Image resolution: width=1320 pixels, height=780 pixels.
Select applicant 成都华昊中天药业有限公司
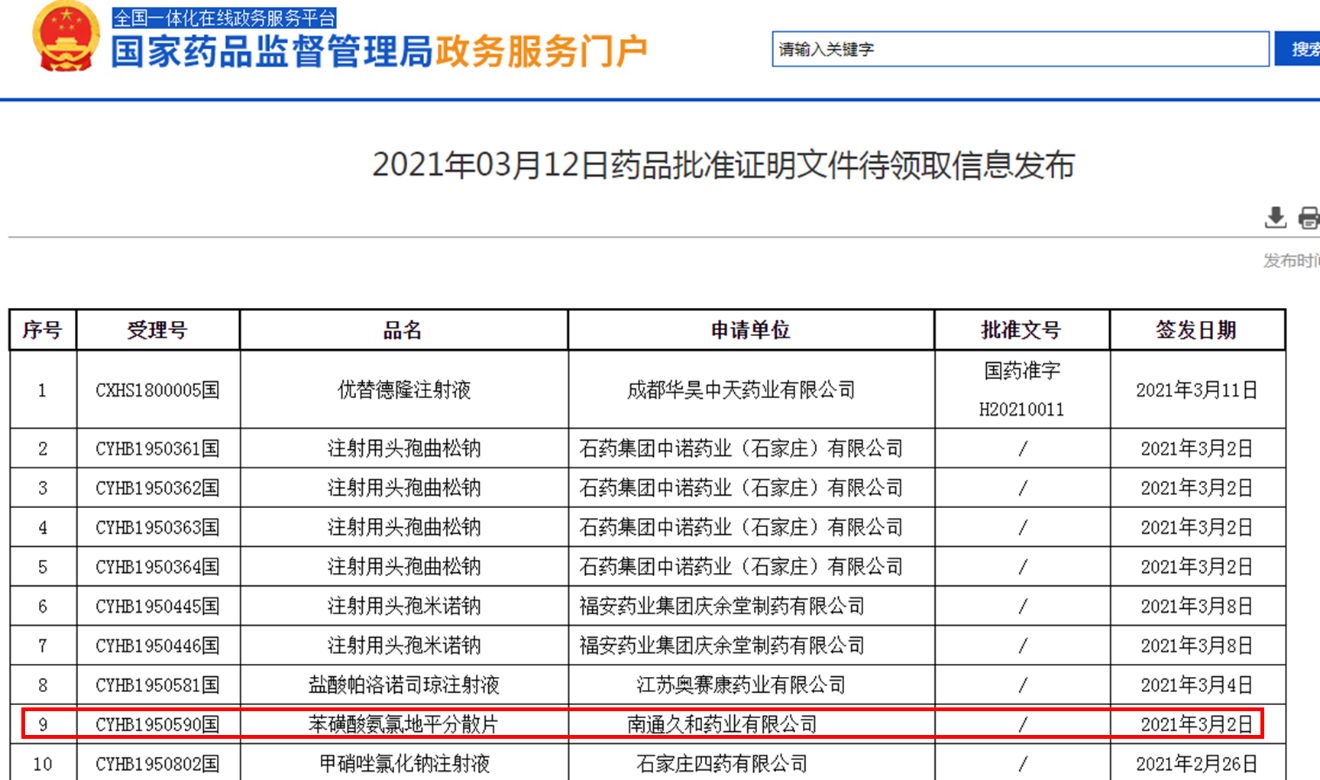[740, 390]
